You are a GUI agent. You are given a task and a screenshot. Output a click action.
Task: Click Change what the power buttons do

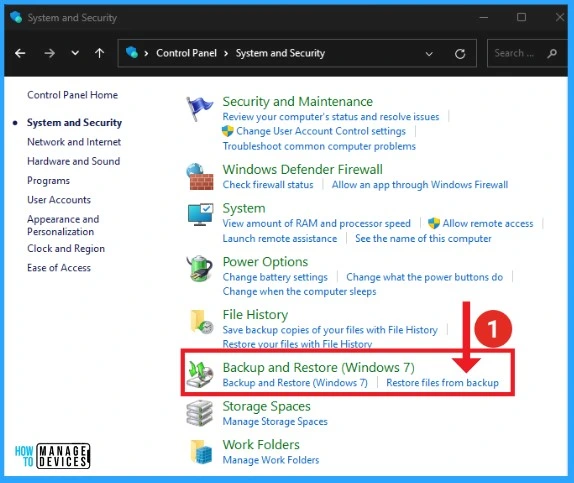[x=425, y=277]
